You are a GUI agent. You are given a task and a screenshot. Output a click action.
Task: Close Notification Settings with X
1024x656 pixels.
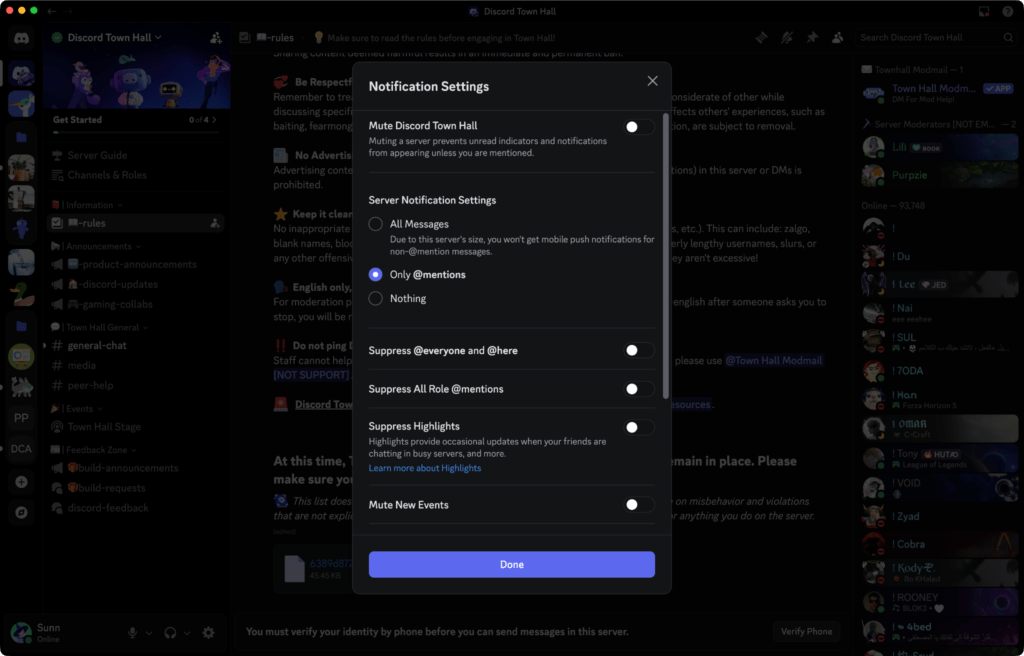(x=652, y=81)
